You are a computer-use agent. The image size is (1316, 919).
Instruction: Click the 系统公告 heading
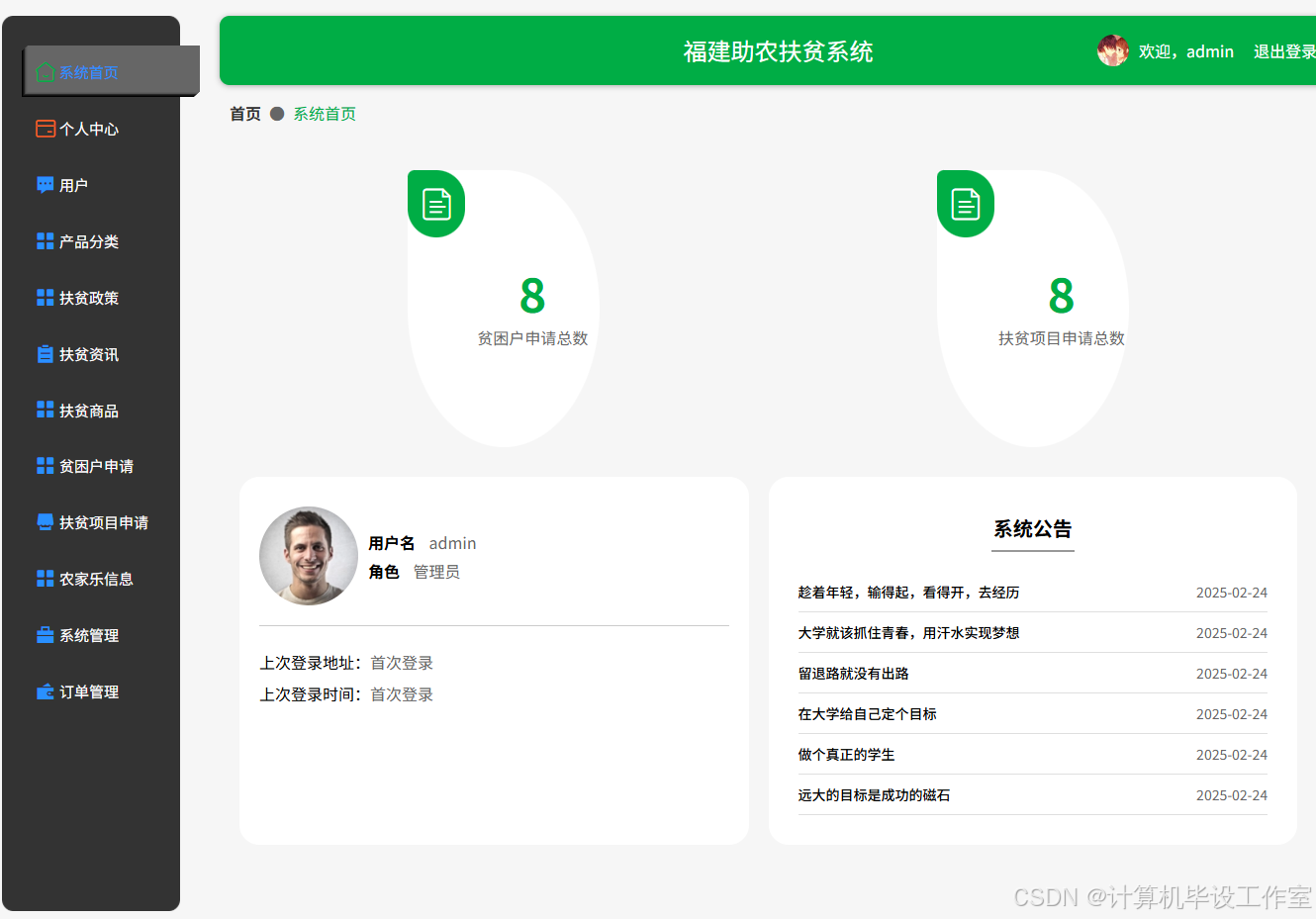point(1033,529)
